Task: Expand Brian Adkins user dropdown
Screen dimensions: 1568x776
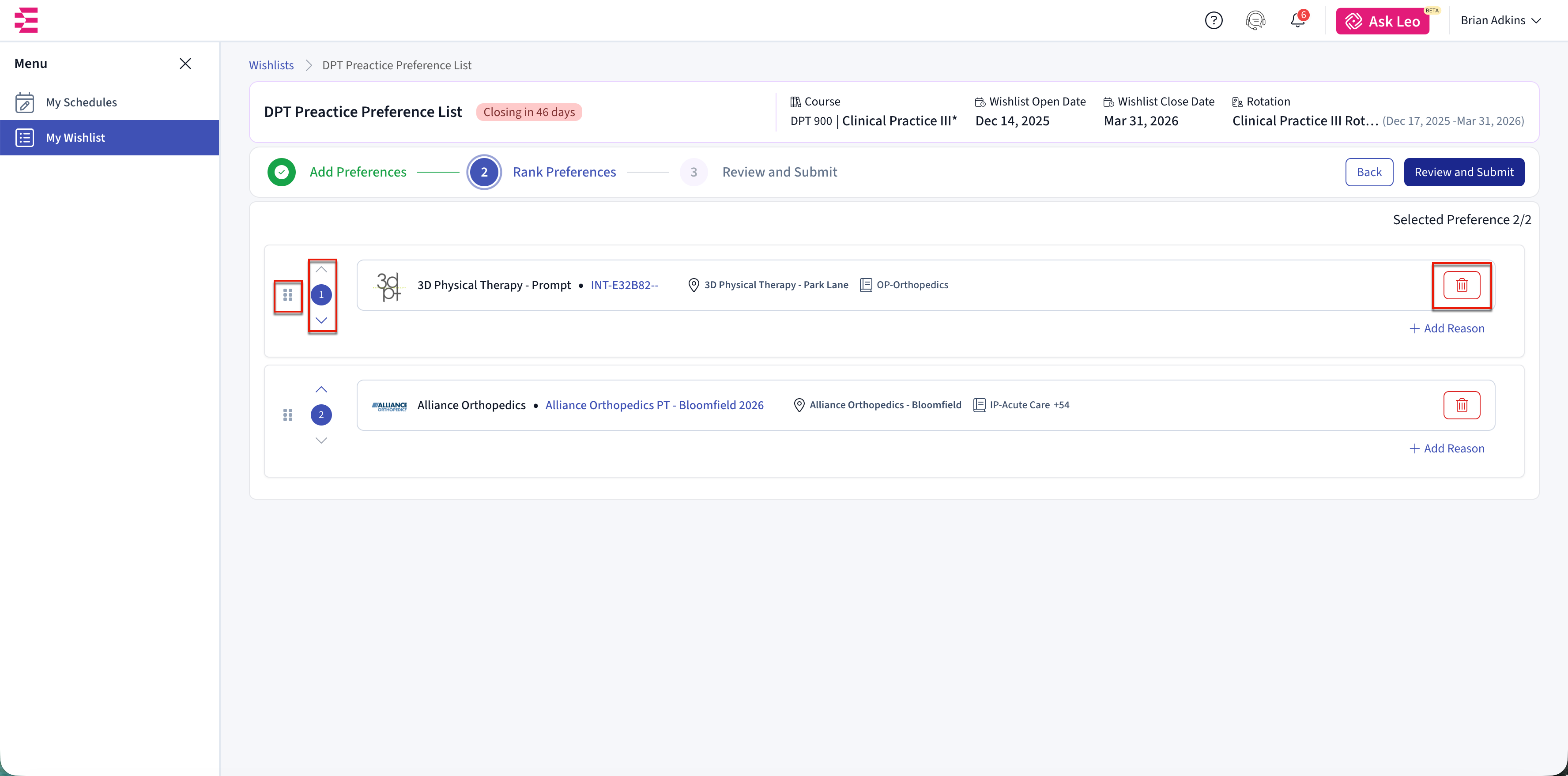Action: pyautogui.click(x=1500, y=21)
